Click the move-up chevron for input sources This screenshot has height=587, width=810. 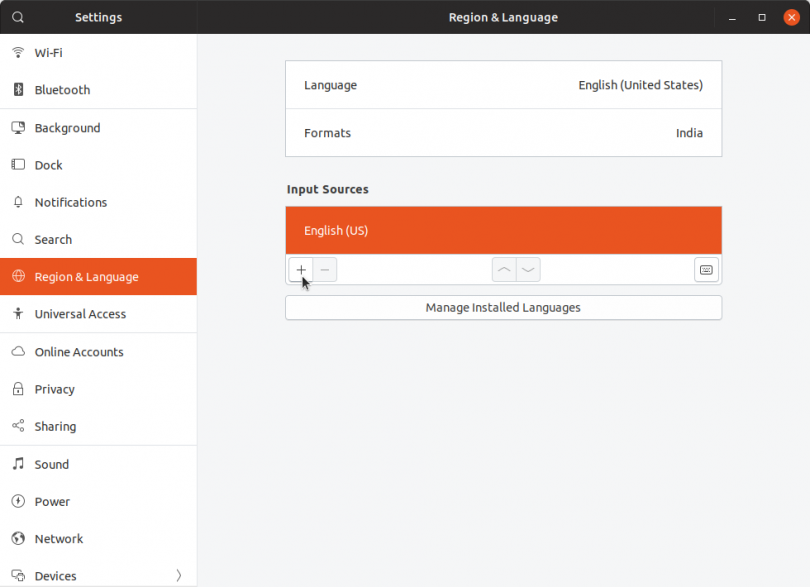pyautogui.click(x=504, y=269)
